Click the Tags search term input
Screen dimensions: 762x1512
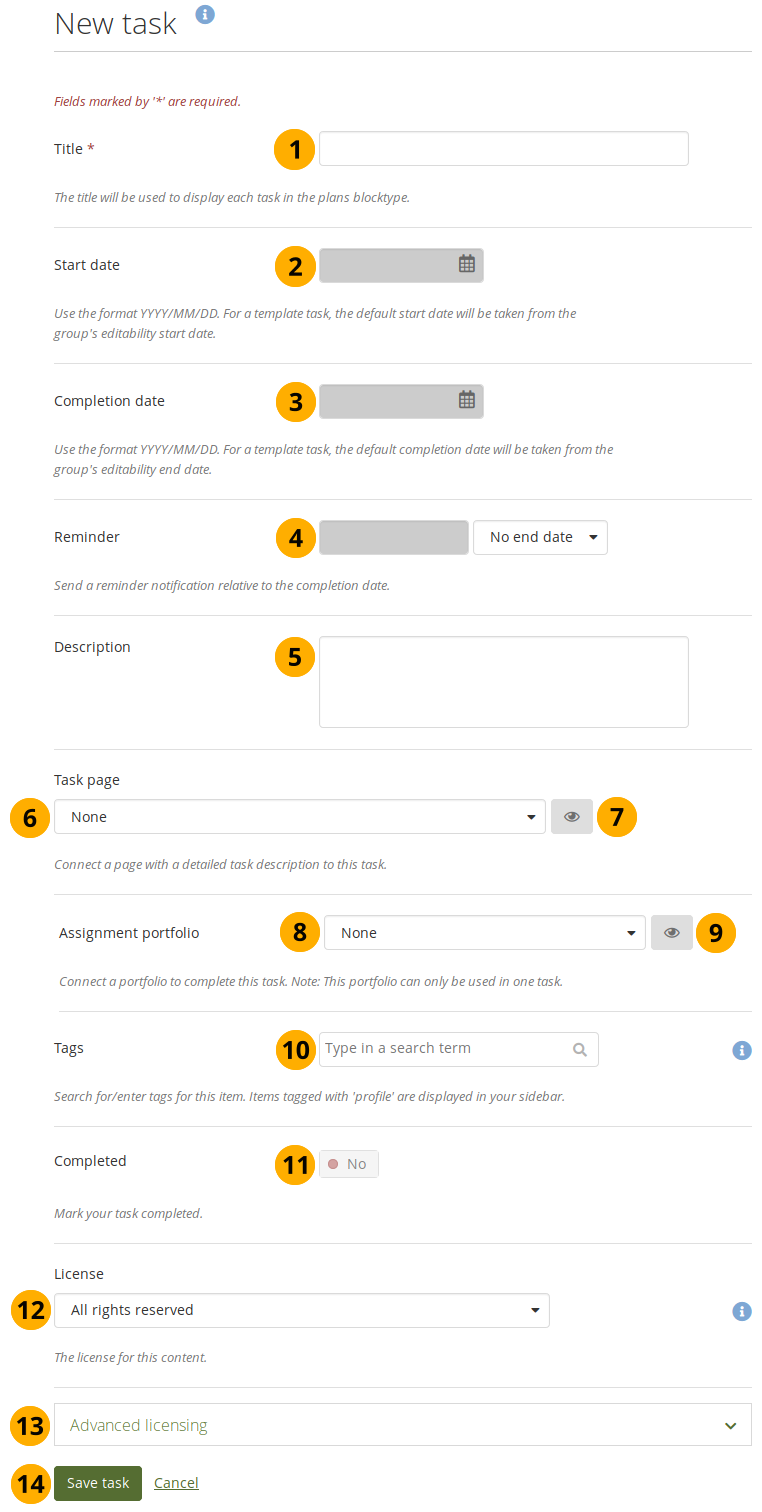coord(444,1049)
